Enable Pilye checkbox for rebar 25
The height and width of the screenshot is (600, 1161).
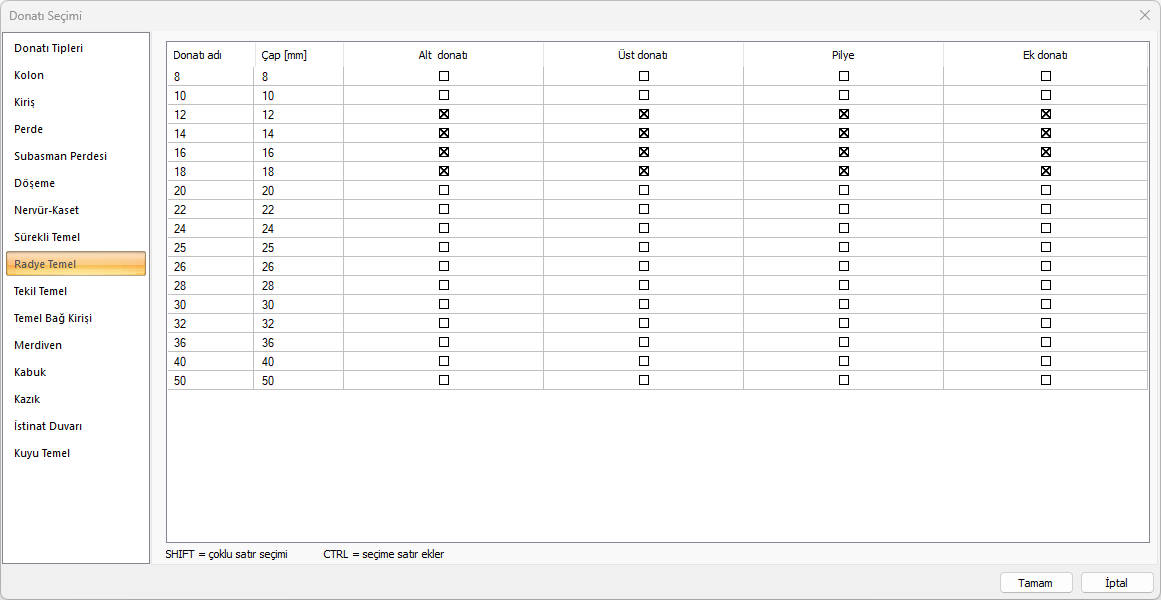point(844,247)
